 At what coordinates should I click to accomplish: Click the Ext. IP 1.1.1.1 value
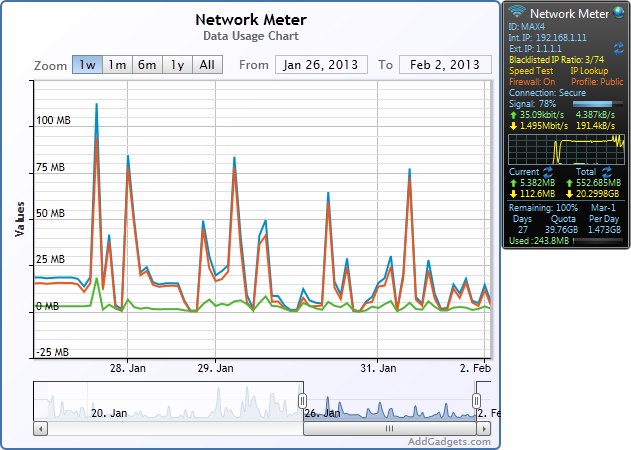[549, 49]
